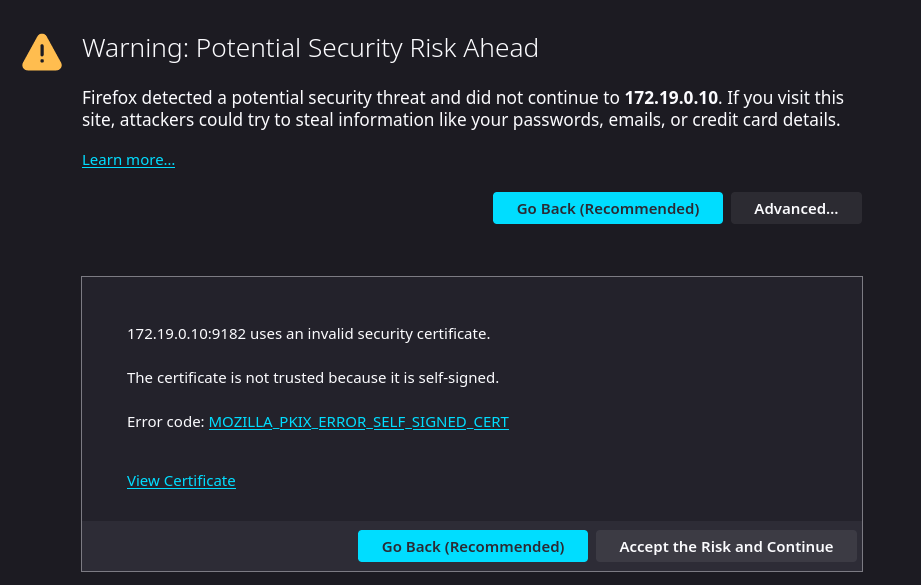Click Accept the Risk and Continue
The height and width of the screenshot is (585, 921).
[x=726, y=547]
